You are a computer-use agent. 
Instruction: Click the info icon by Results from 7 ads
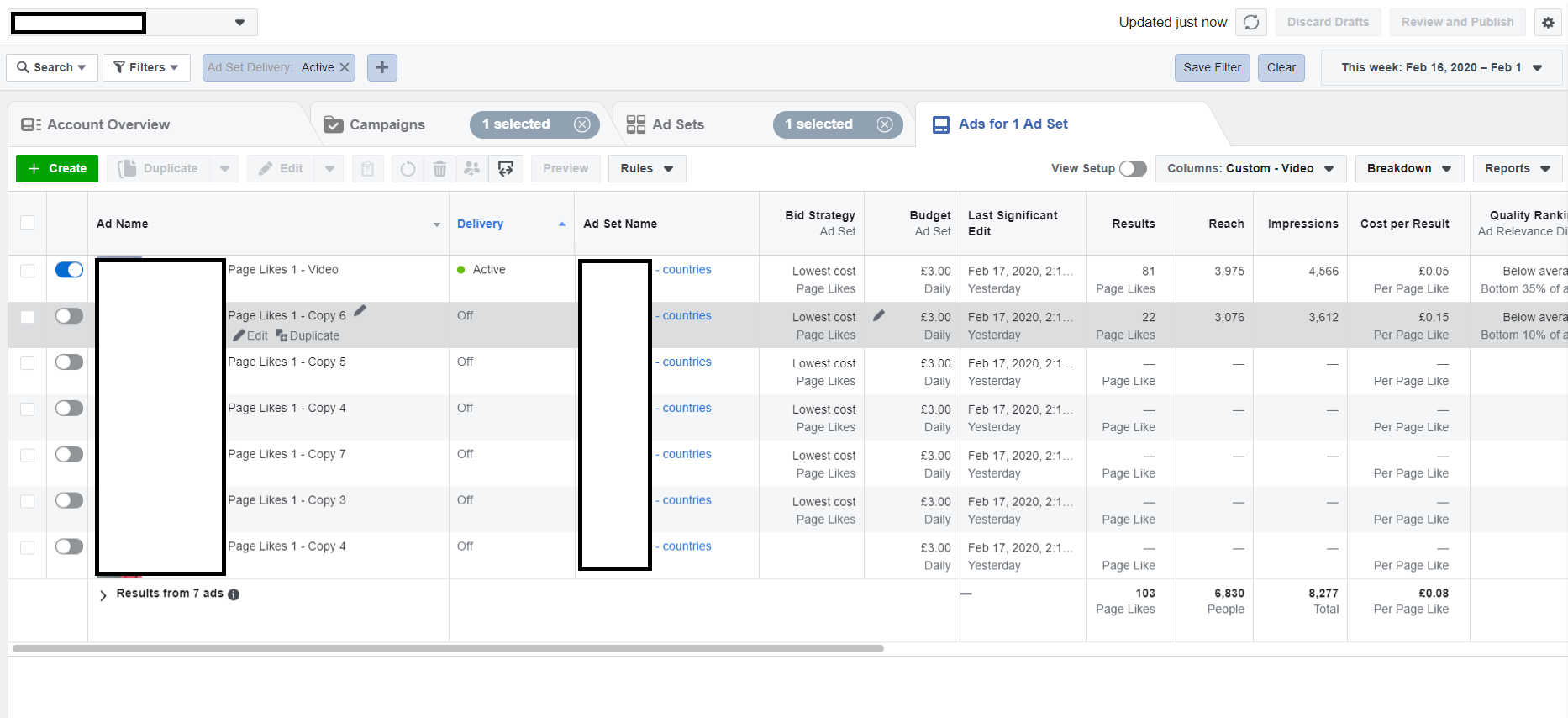234,594
